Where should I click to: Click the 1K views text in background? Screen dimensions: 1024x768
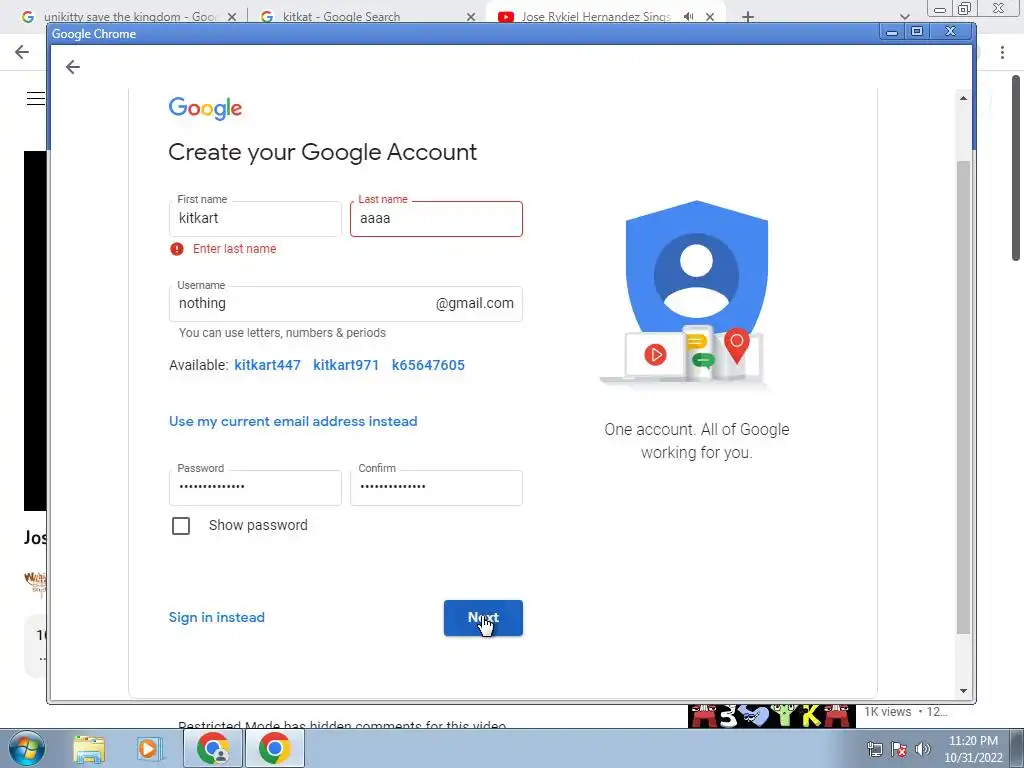tap(888, 712)
